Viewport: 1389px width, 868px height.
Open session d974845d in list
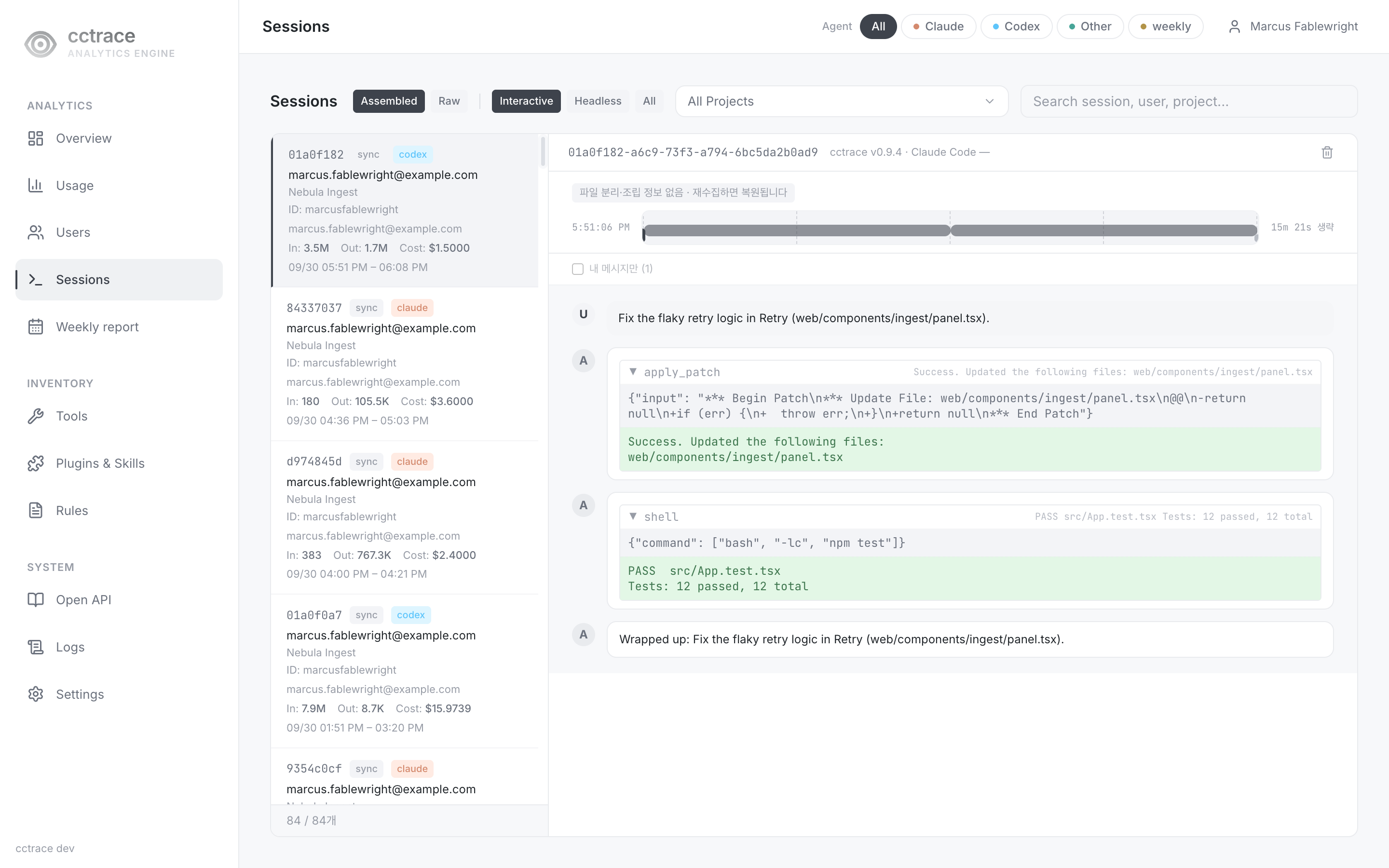coord(405,518)
